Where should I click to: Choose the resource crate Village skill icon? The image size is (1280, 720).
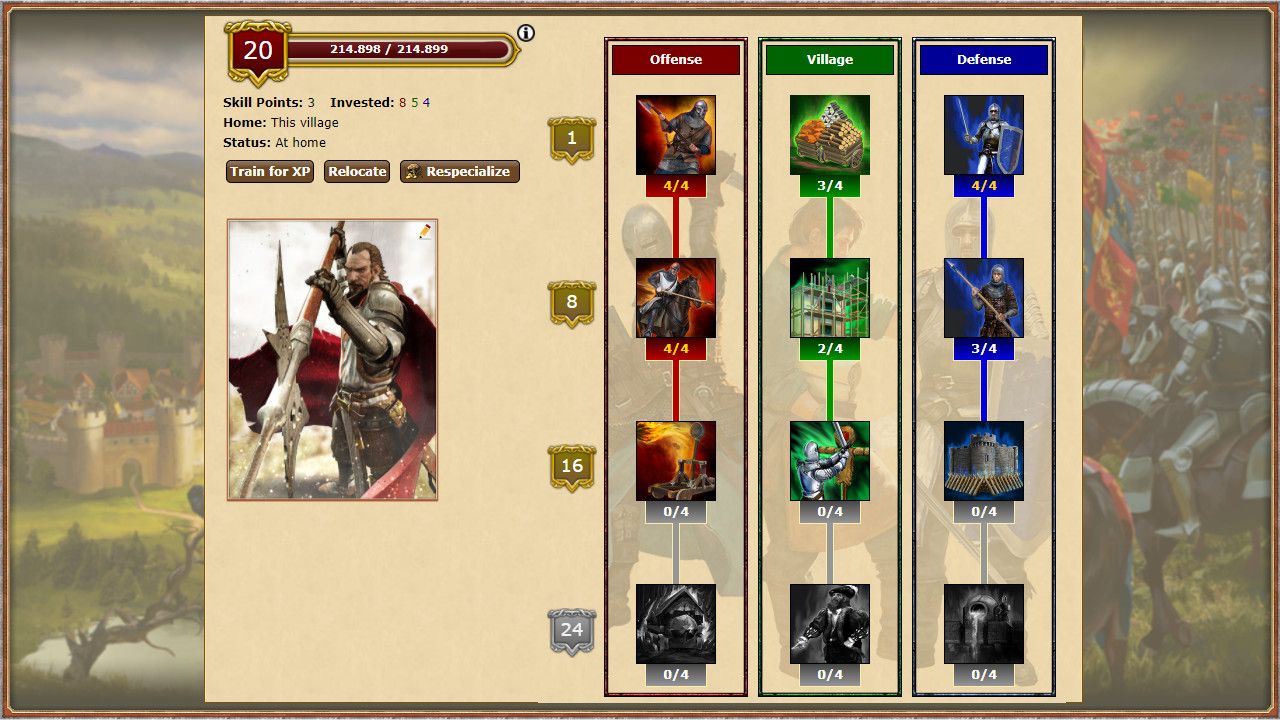point(830,135)
